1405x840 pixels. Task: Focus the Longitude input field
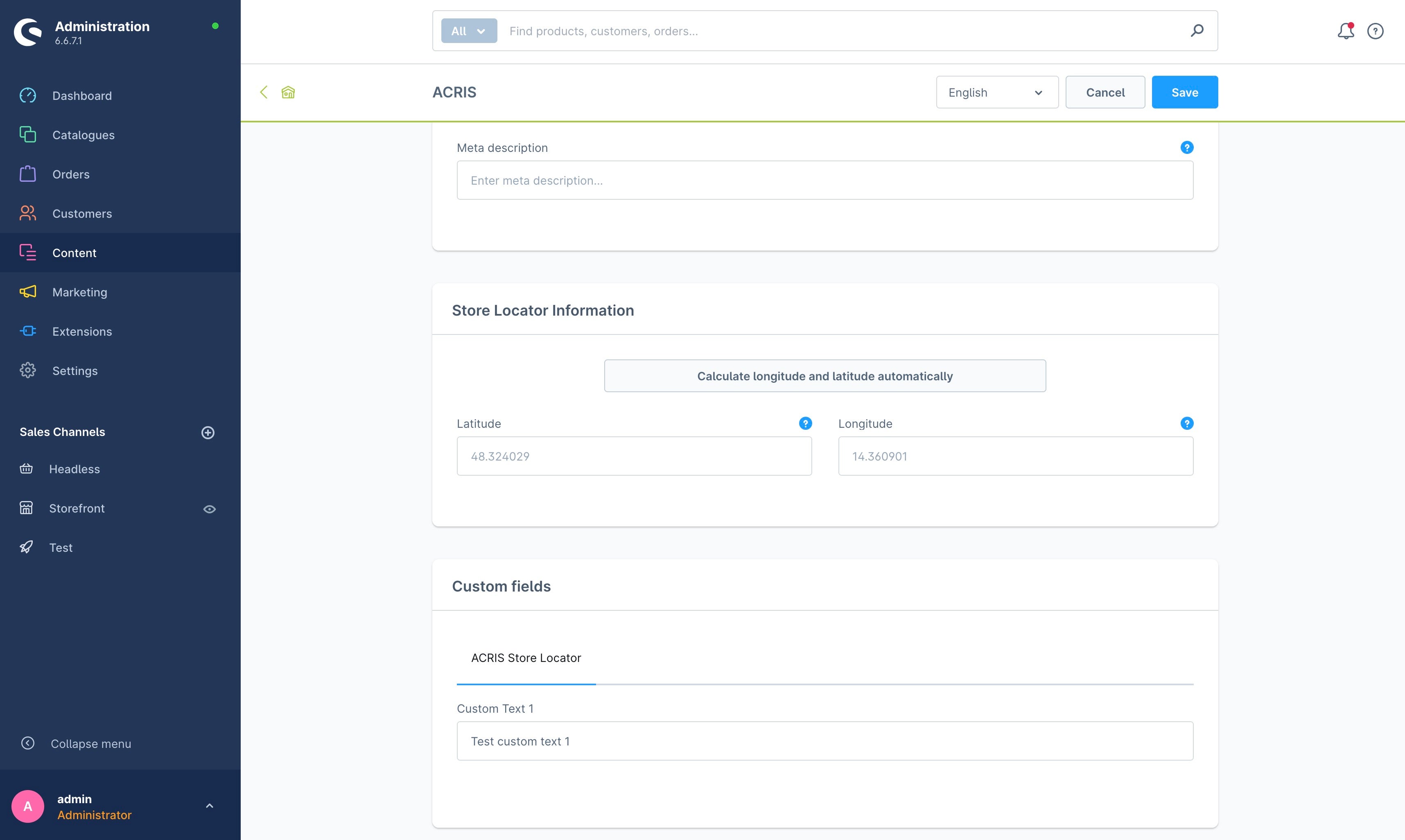1016,456
